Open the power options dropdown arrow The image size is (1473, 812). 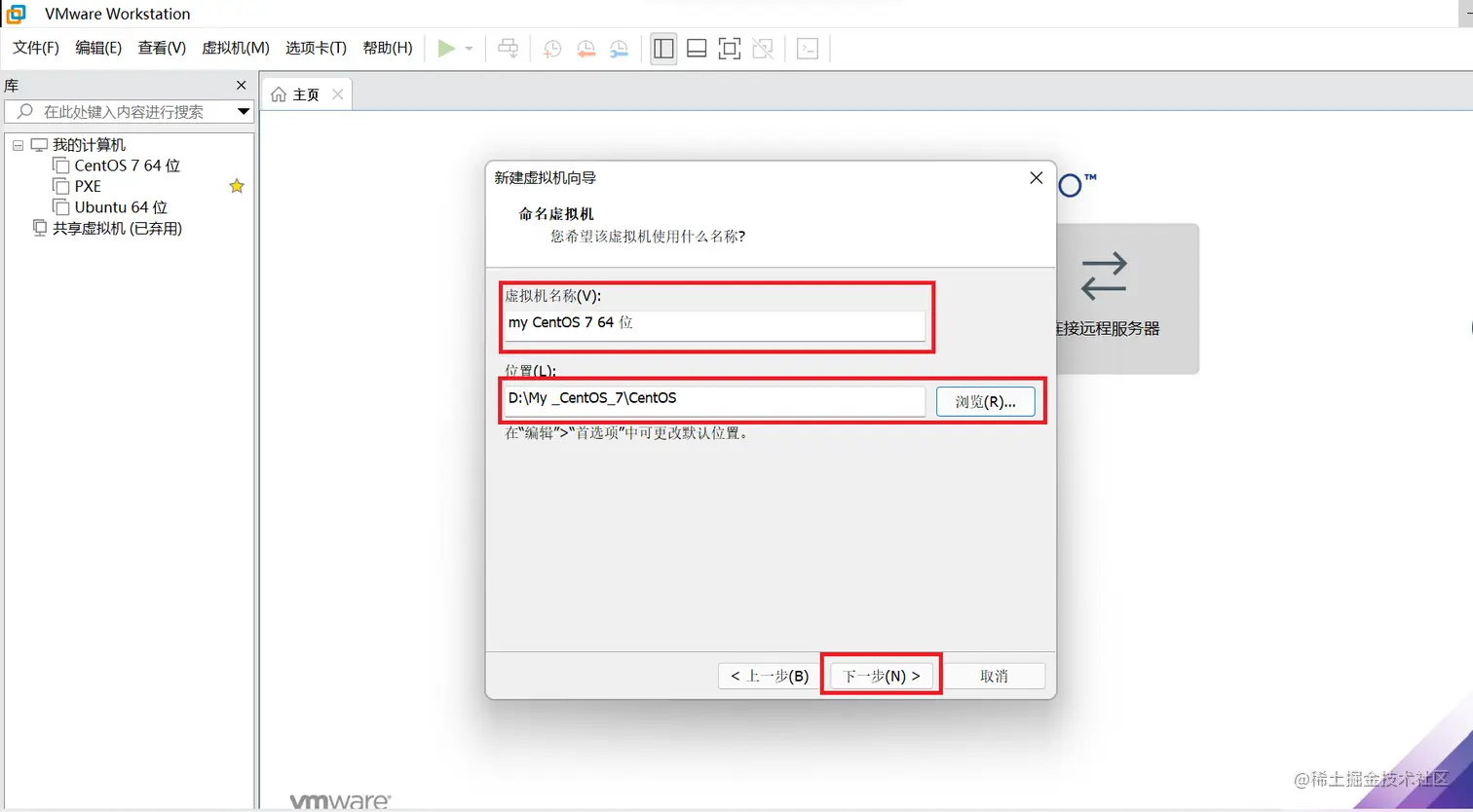(x=469, y=49)
